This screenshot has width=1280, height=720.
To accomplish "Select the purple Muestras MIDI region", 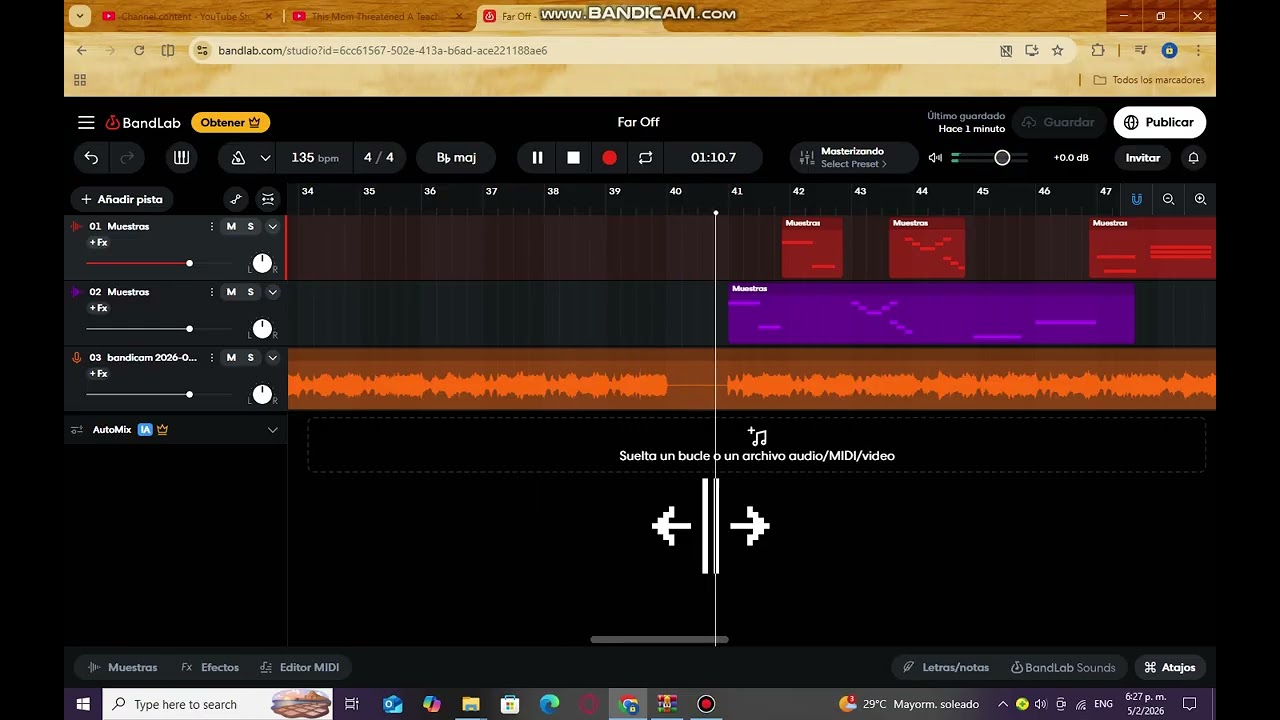I will point(931,314).
